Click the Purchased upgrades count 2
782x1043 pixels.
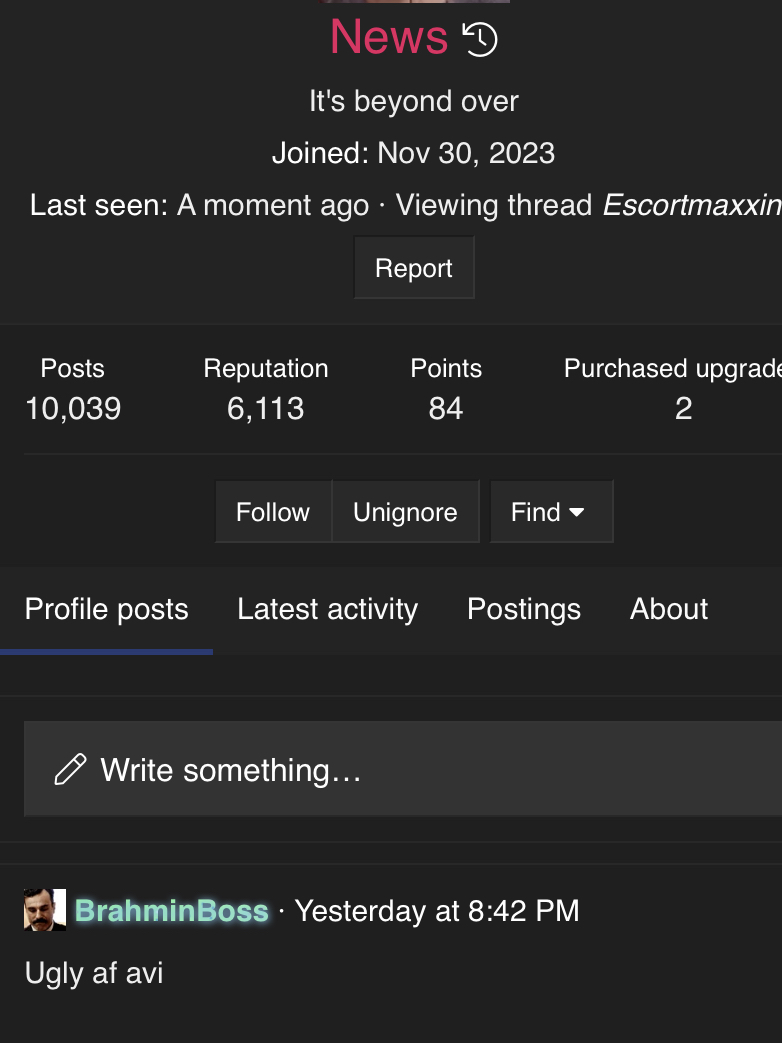tap(683, 408)
